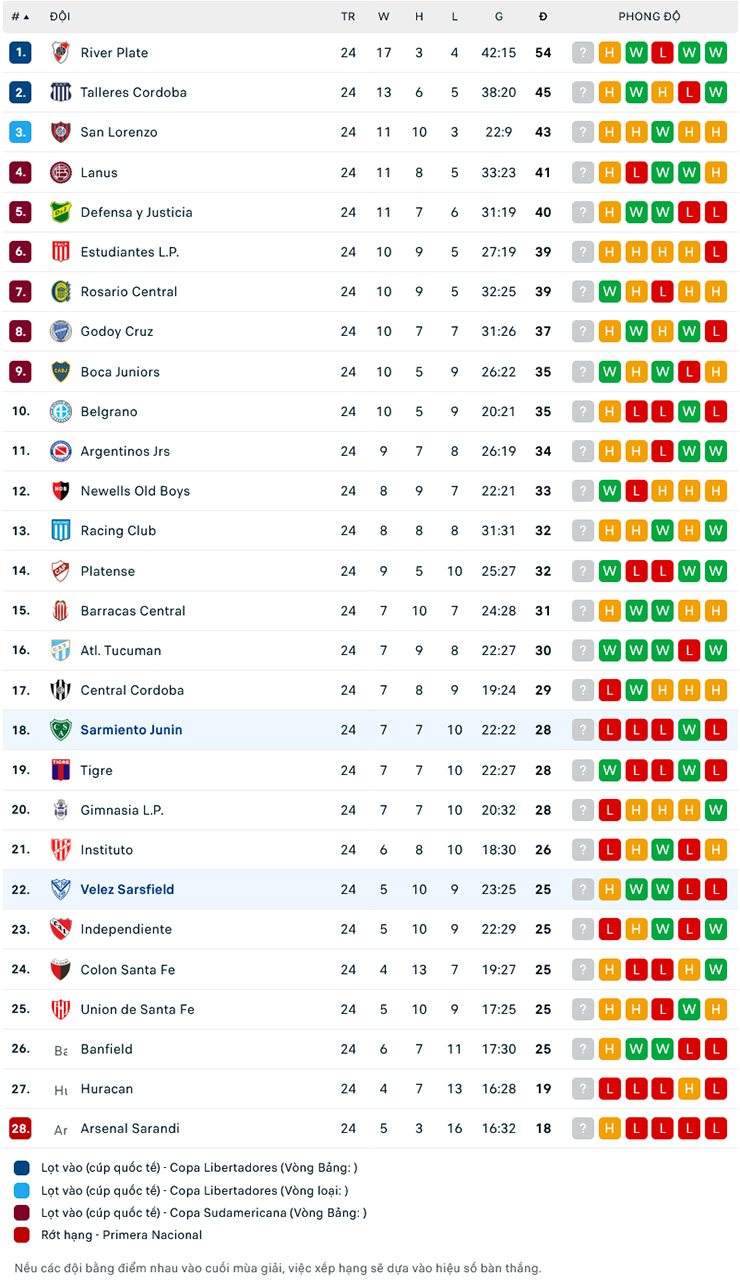Toggle the hidden result marker for Instituto
The image size is (740, 1287).
(x=583, y=849)
